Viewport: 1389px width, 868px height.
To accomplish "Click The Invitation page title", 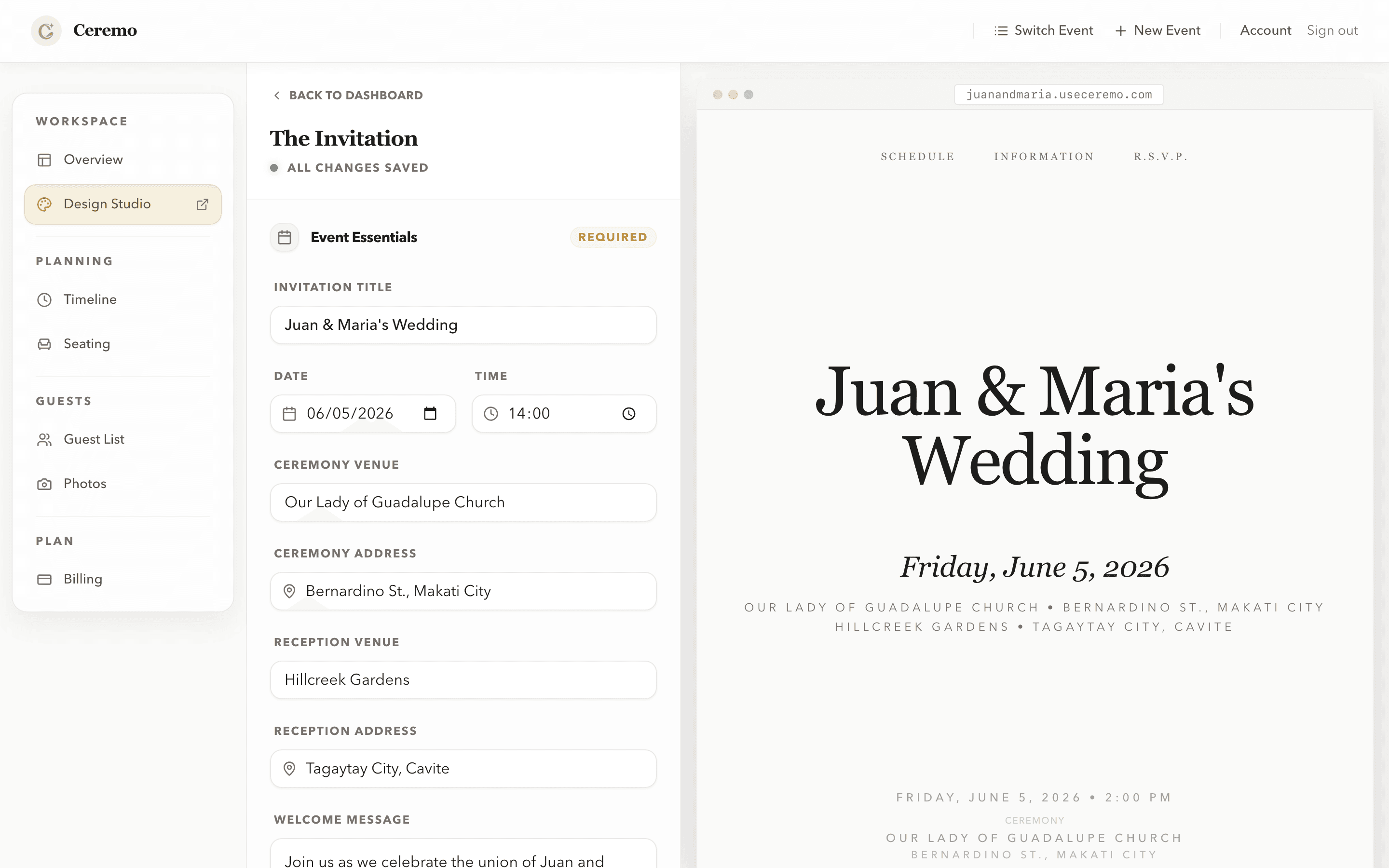I will click(344, 138).
